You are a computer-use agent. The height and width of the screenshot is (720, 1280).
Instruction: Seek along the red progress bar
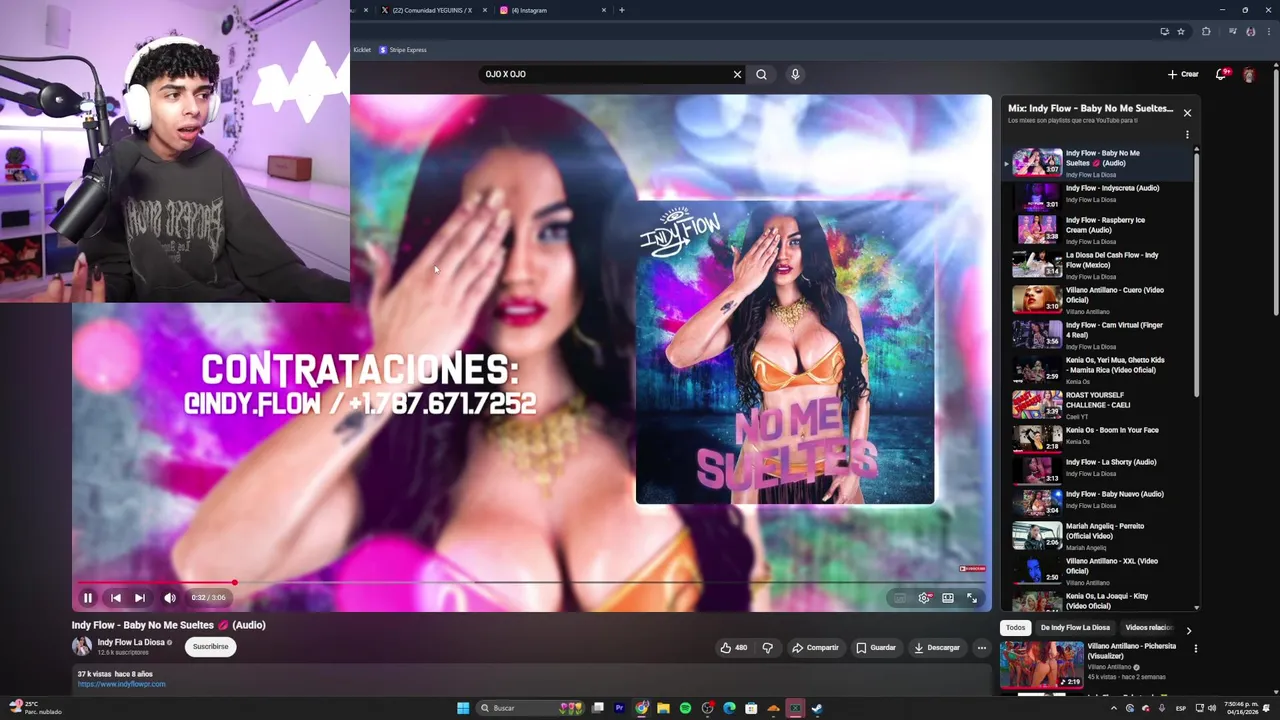[532, 582]
